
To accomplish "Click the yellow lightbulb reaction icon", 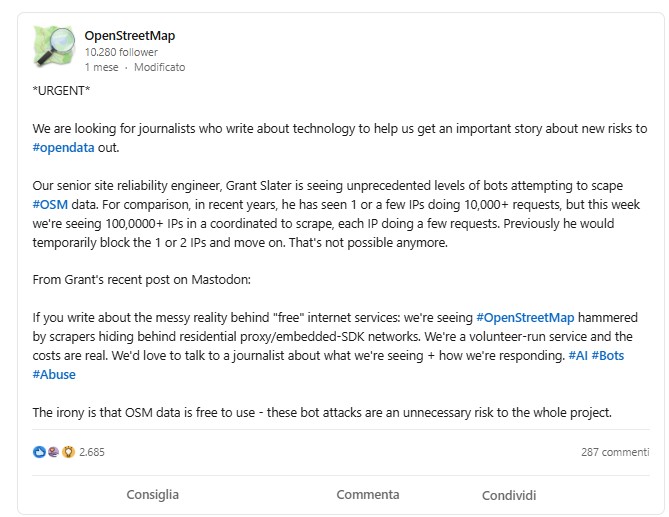I will pos(68,452).
